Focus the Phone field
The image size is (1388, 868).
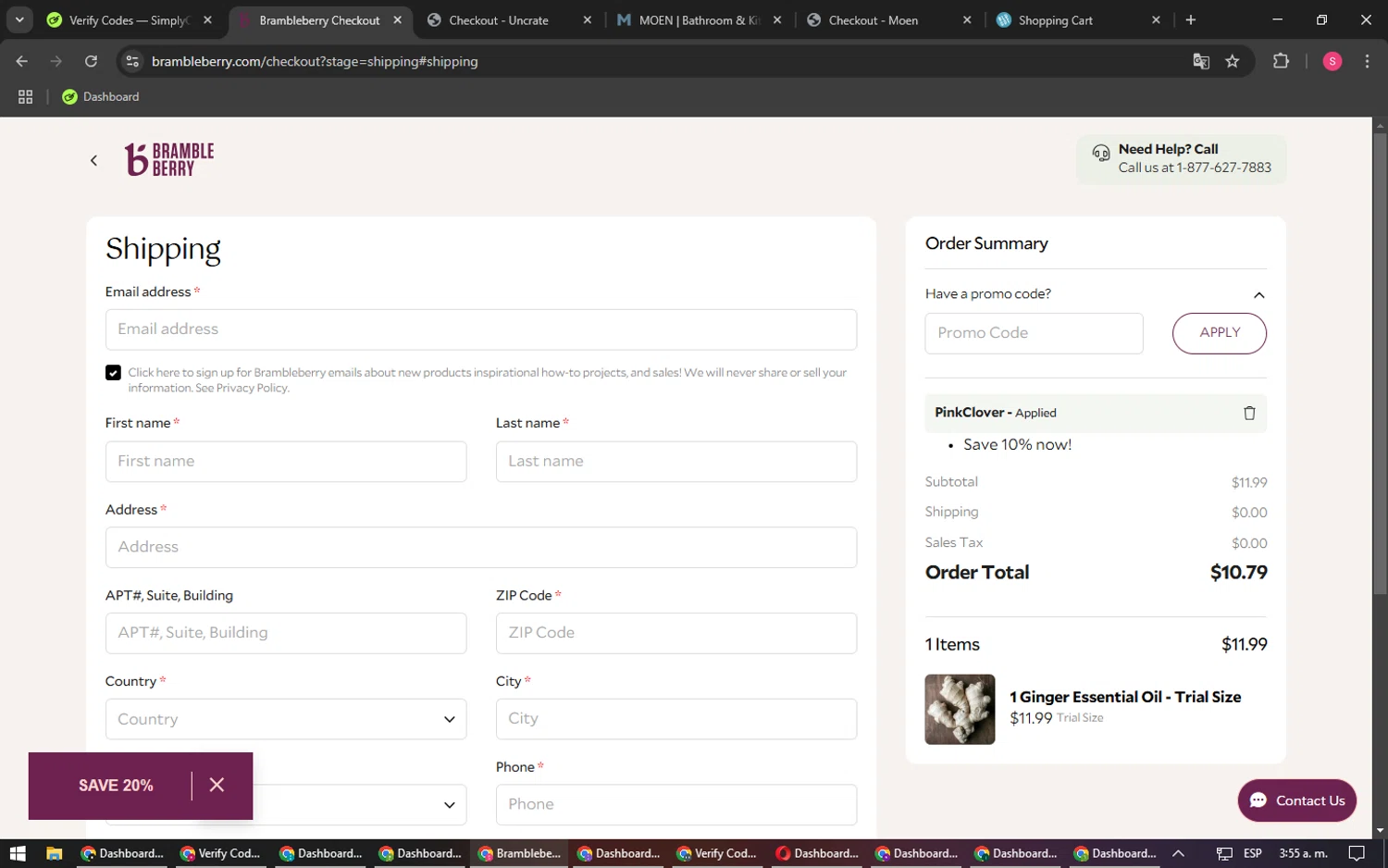tap(676, 805)
